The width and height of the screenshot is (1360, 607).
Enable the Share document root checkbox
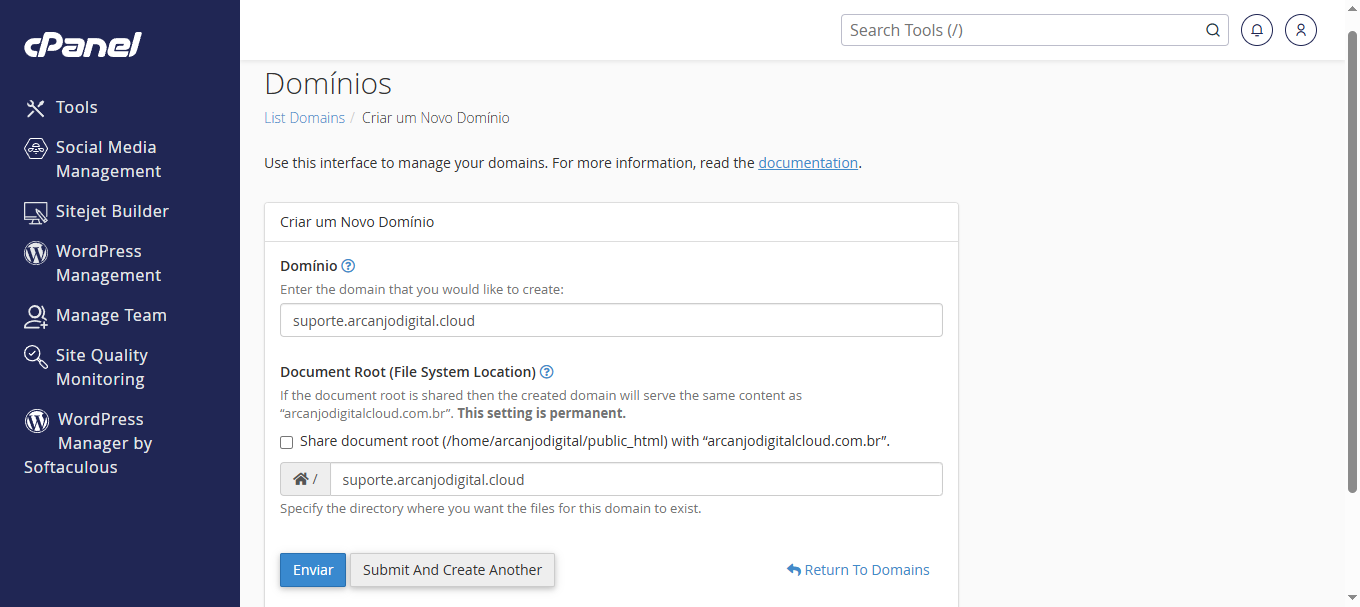[x=287, y=442]
